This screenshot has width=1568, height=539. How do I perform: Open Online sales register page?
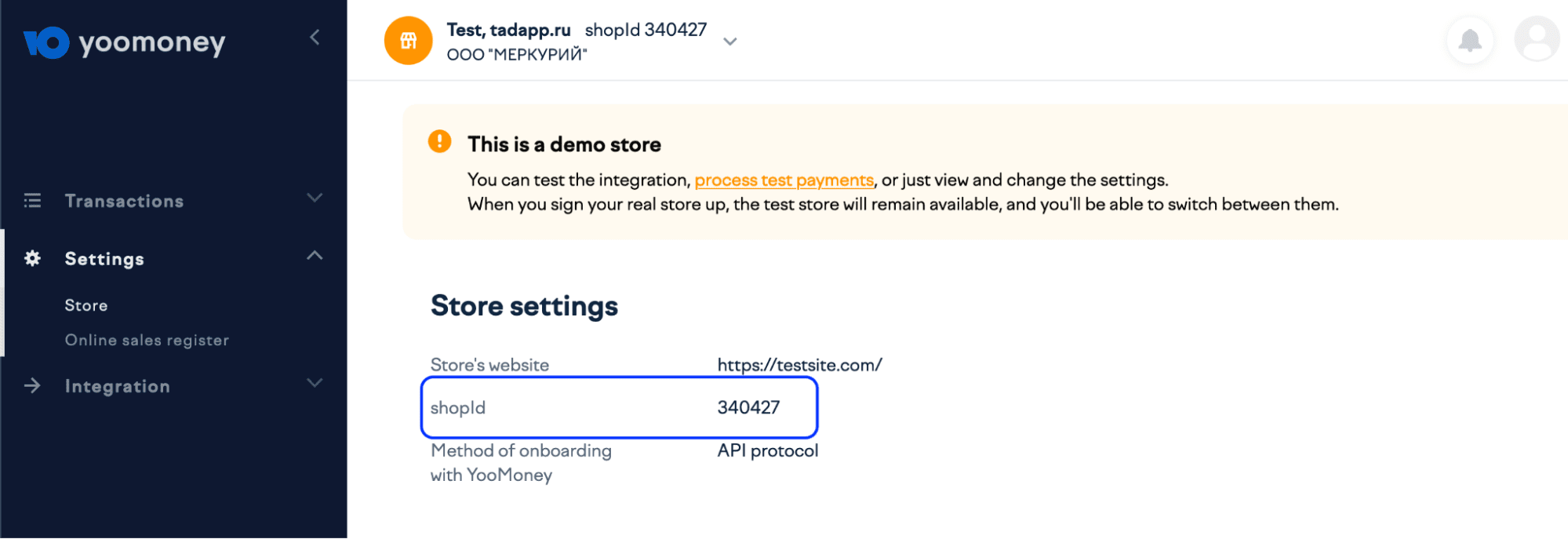point(147,340)
